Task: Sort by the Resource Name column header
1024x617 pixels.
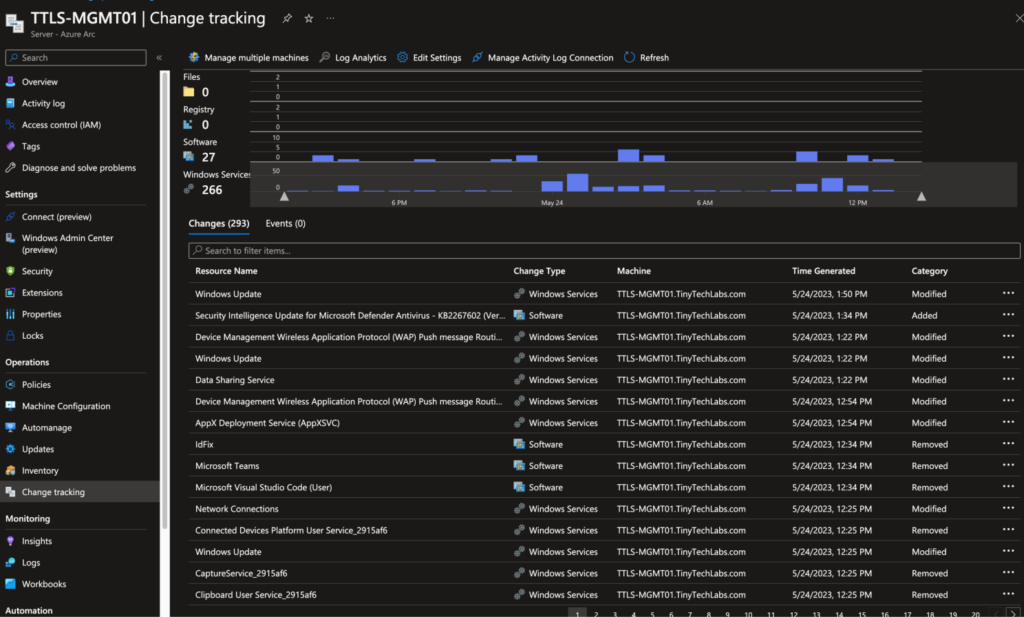Action: point(226,271)
